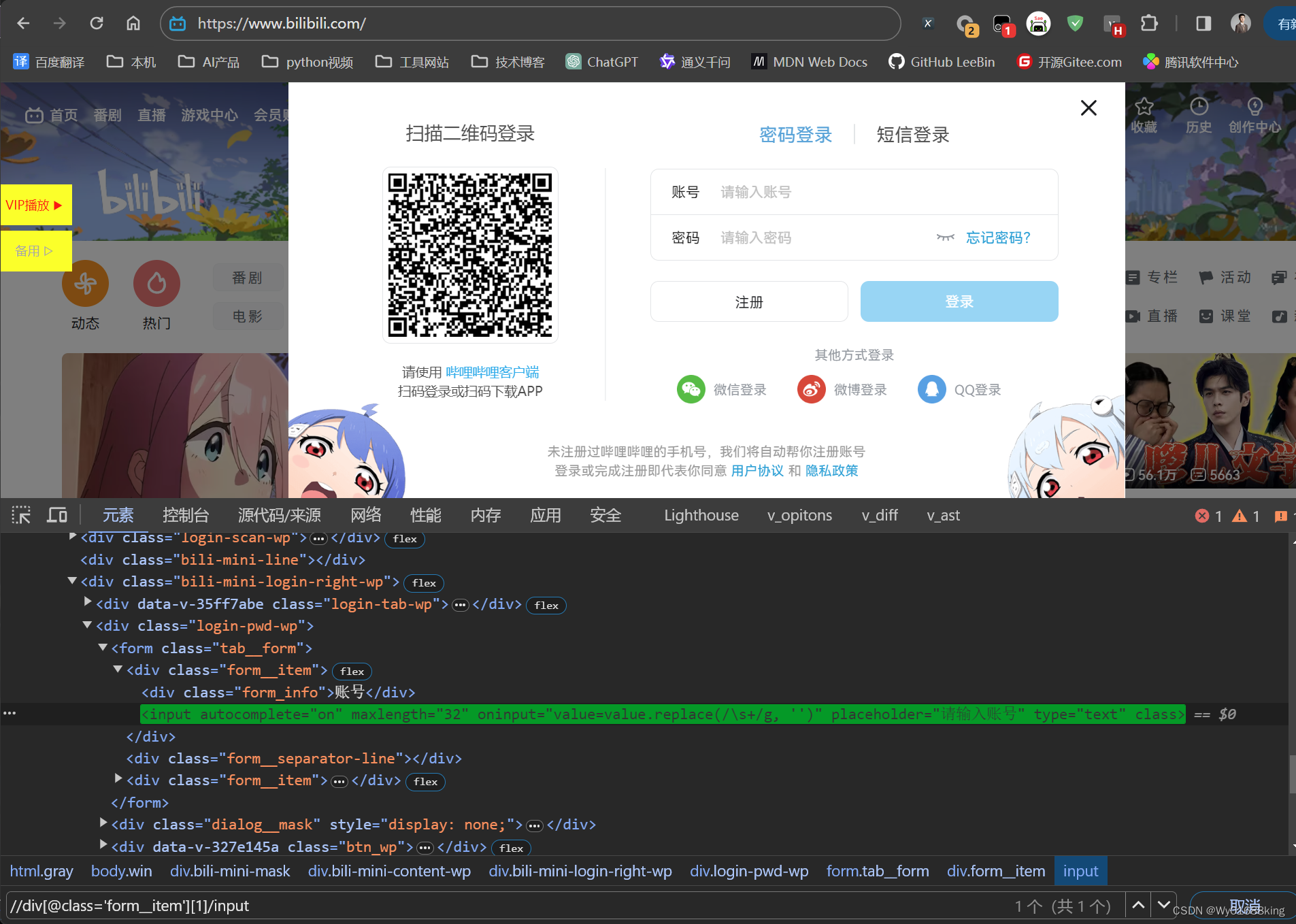Open 用户协议 link
Image resolution: width=1296 pixels, height=924 pixels.
coord(757,471)
